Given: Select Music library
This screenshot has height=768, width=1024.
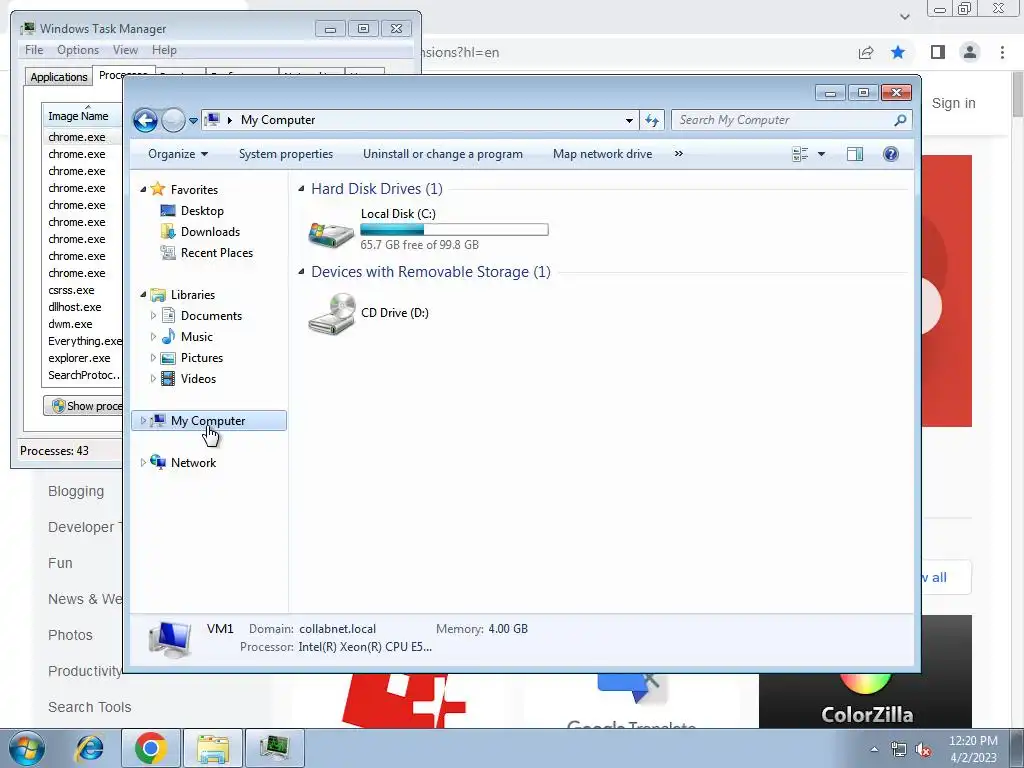Looking at the screenshot, I should [x=197, y=337].
